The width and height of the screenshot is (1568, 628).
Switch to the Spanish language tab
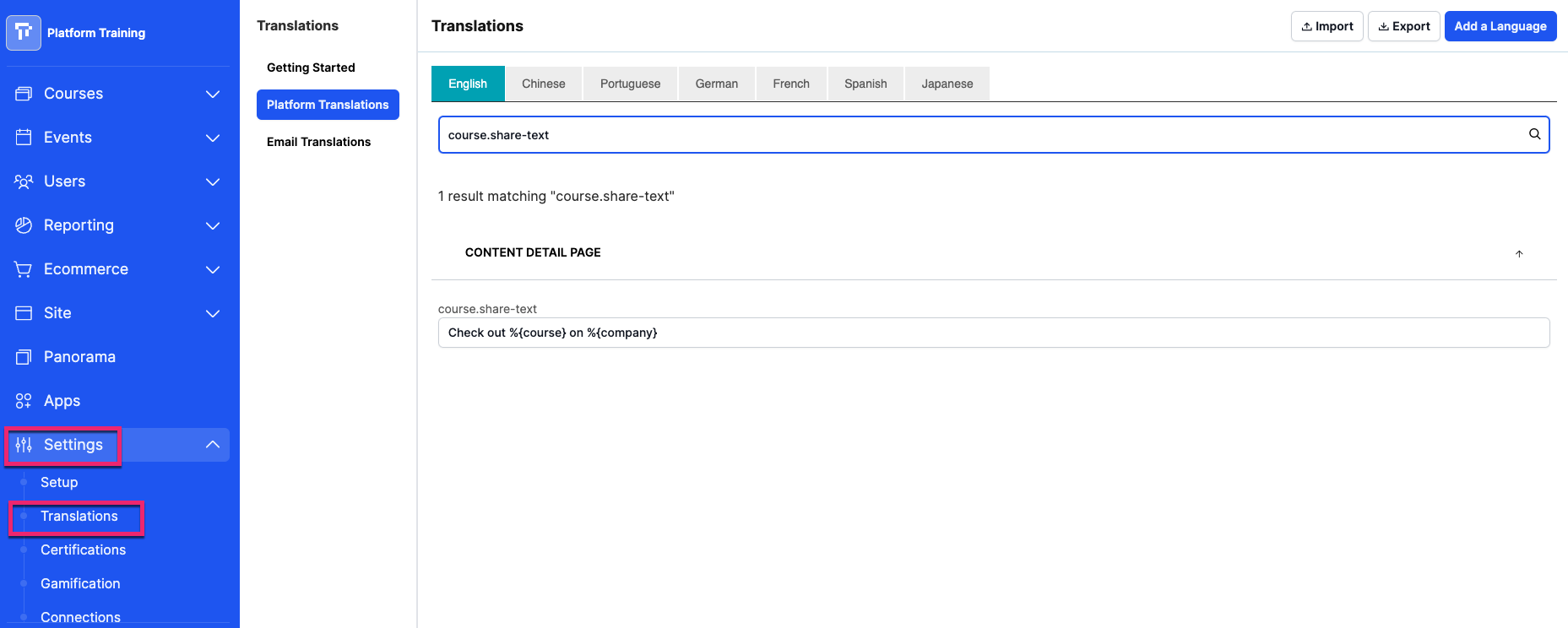coord(865,84)
